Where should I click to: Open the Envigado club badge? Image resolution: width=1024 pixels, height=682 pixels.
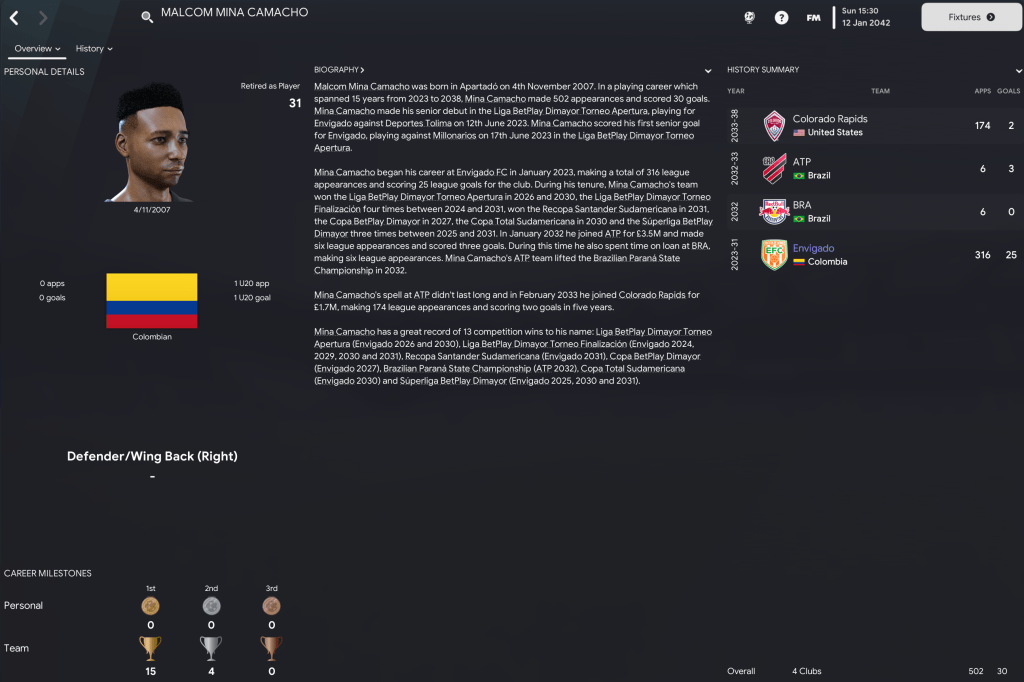click(x=774, y=255)
